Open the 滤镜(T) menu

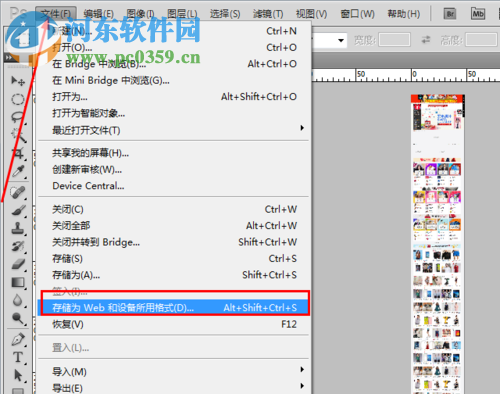(268, 14)
